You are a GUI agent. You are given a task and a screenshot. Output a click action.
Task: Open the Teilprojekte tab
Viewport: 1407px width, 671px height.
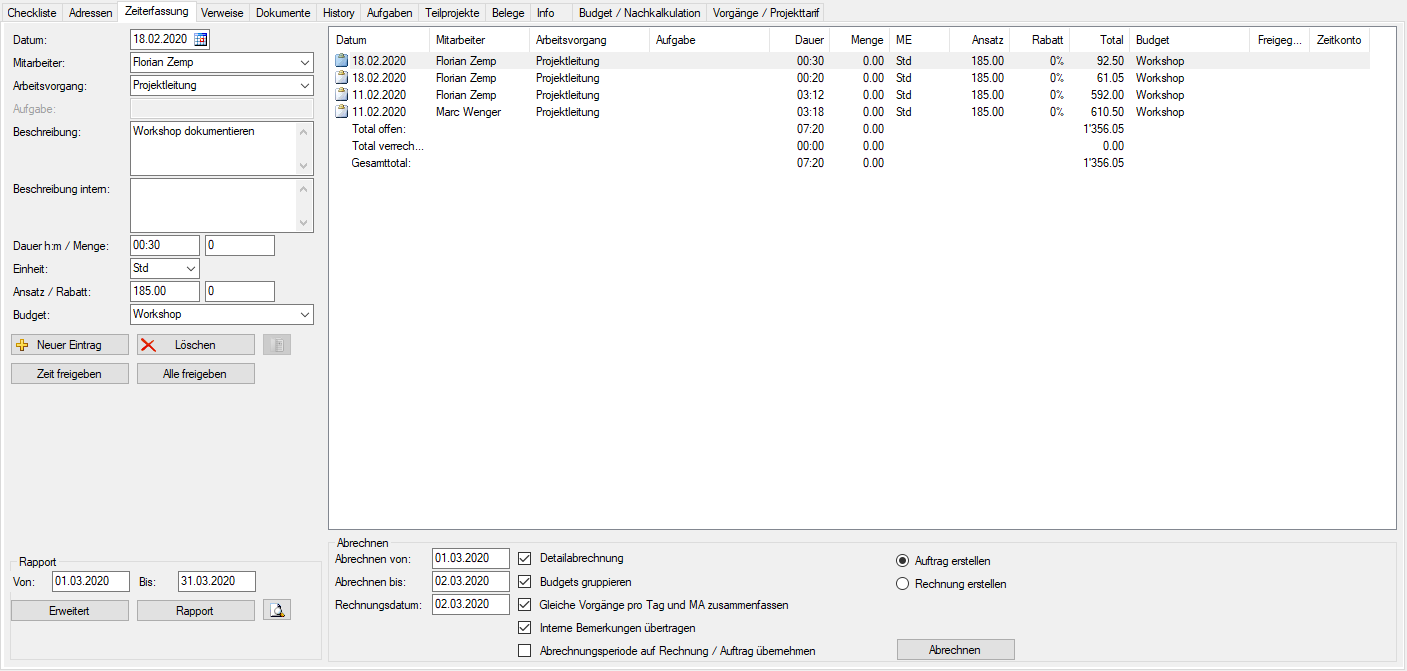click(x=452, y=13)
